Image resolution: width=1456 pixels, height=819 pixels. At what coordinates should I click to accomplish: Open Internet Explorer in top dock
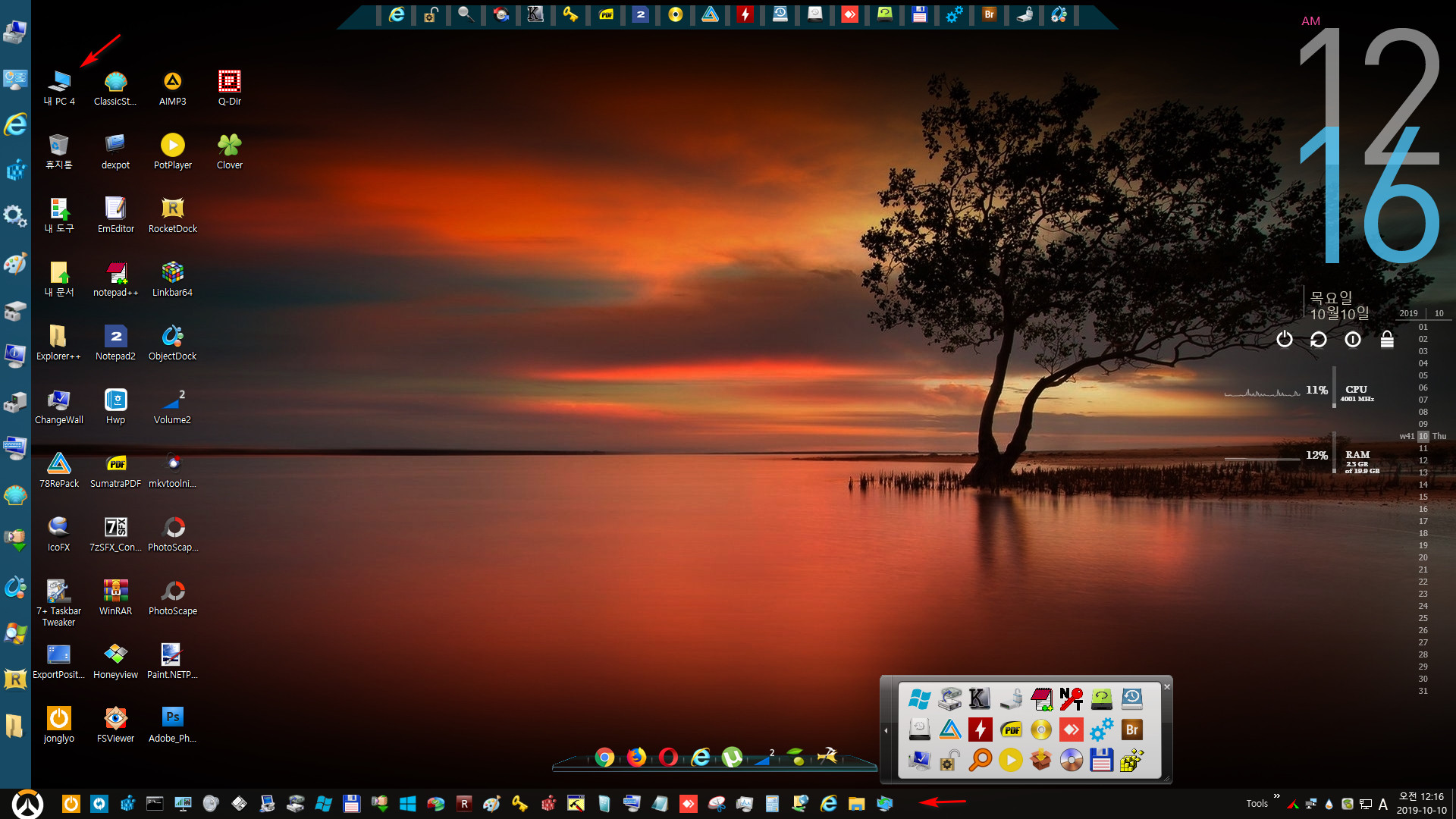pos(397,14)
